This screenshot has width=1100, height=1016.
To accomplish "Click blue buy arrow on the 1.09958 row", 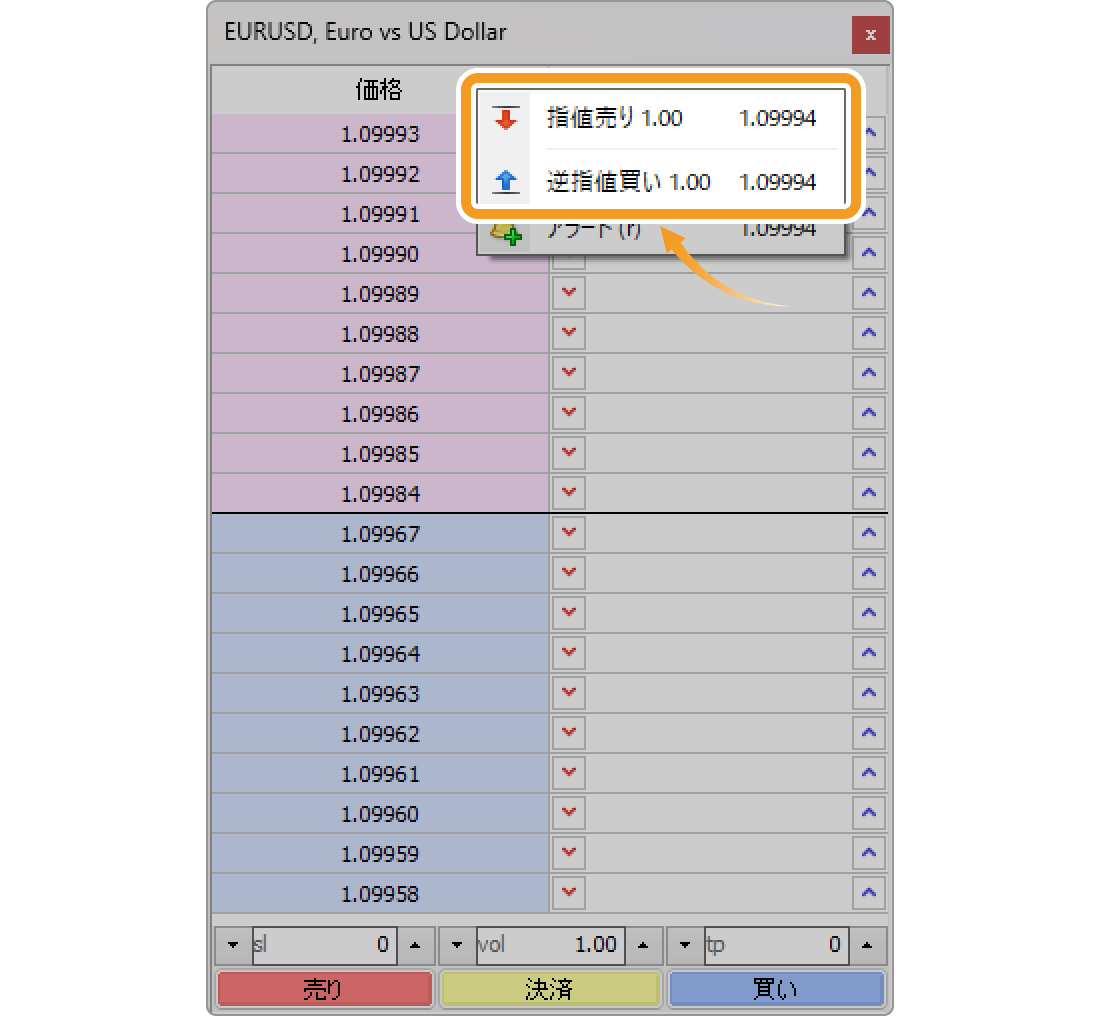I will (868, 893).
